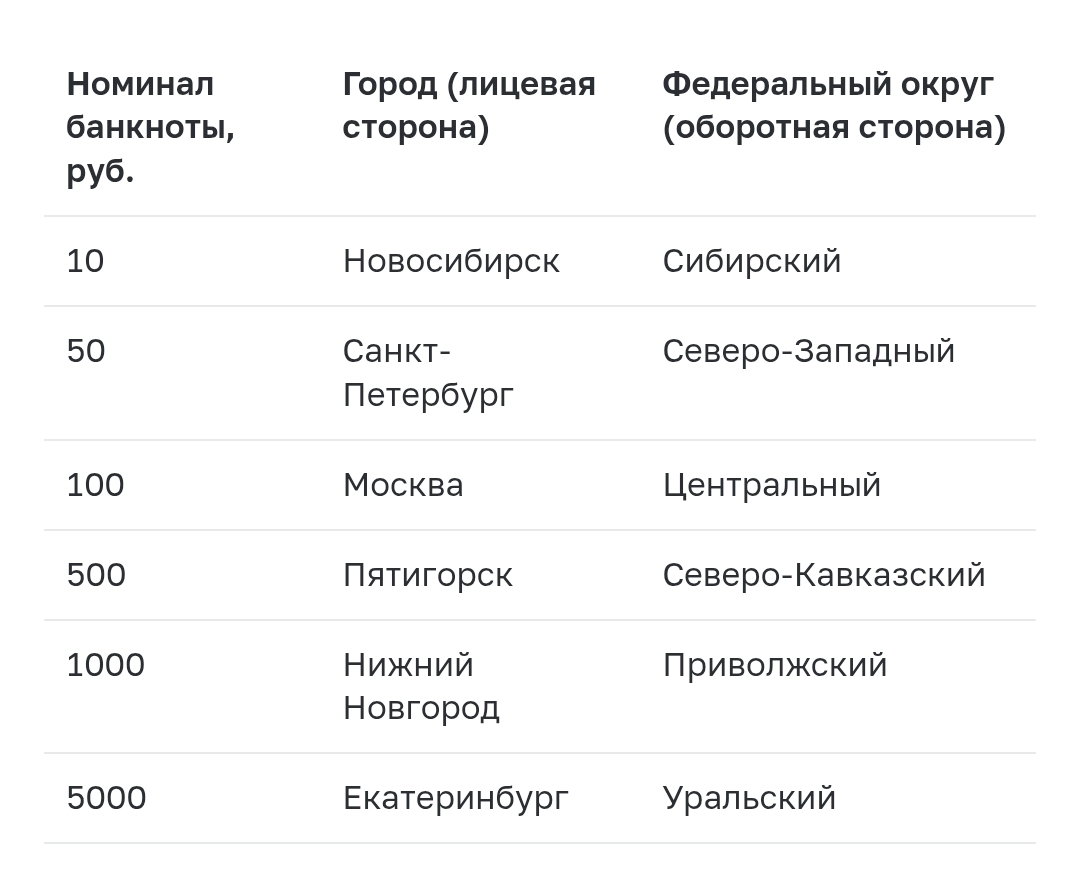Screen dimensions: 1080x883
Task: Select the 'Уральский' district cell
Action: pyautogui.click(x=749, y=798)
